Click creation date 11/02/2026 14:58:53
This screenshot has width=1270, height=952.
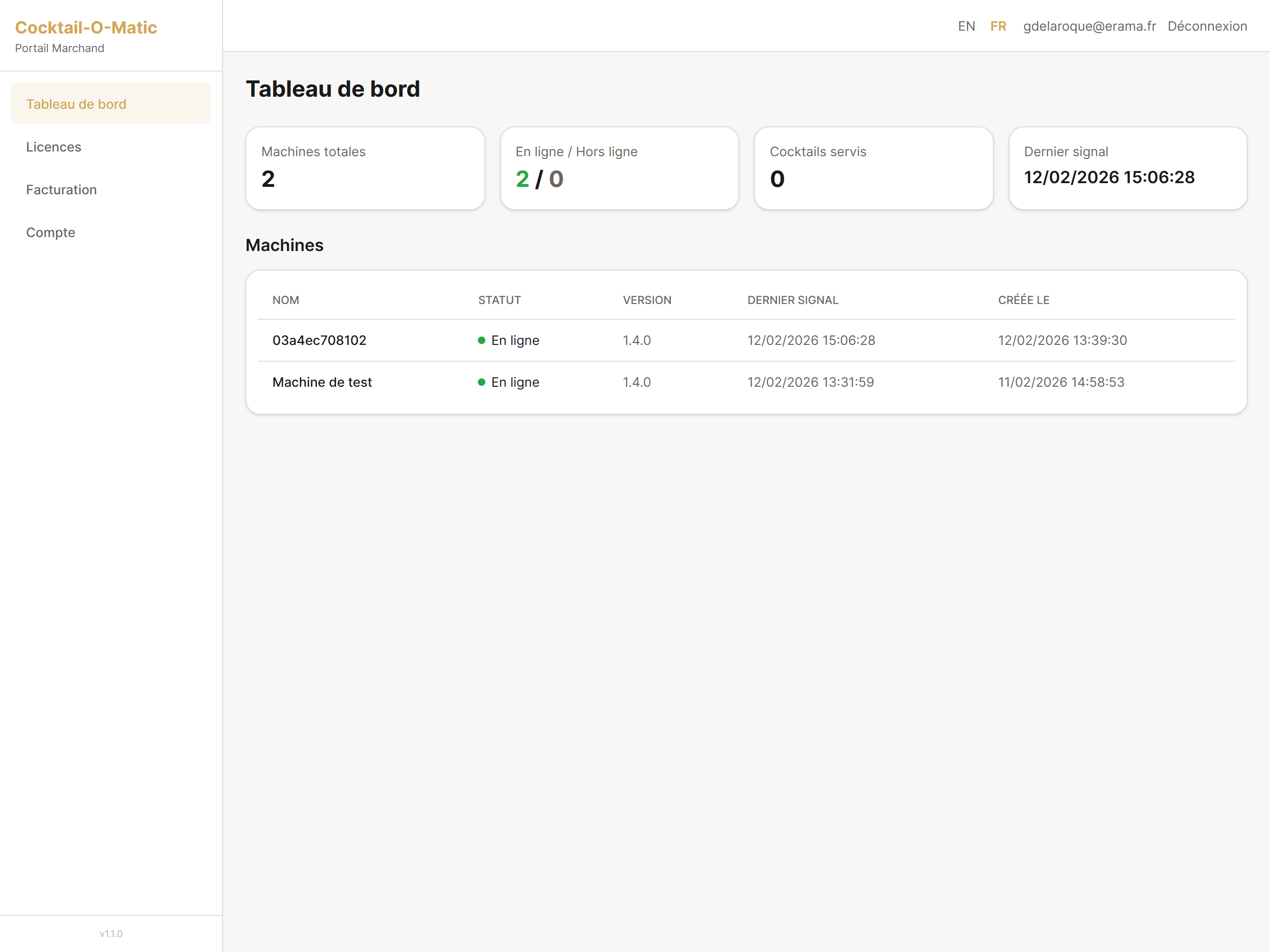coord(1061,383)
